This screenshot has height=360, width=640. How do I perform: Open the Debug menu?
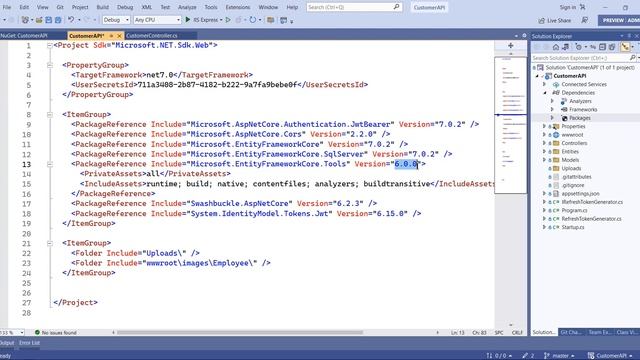(x=125, y=7)
